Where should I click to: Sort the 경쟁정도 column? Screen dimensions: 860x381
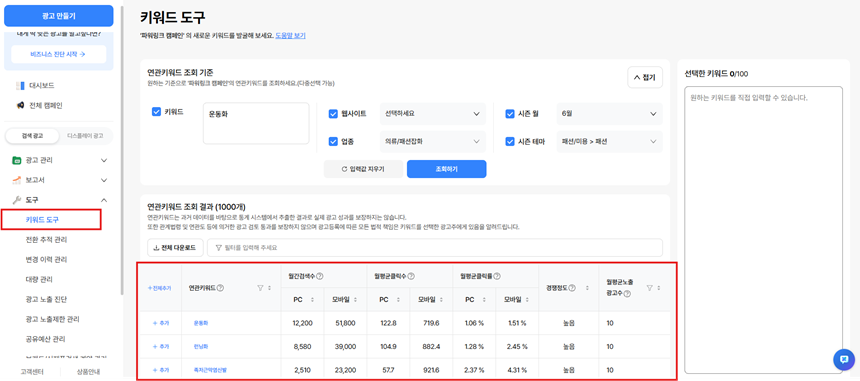point(588,288)
